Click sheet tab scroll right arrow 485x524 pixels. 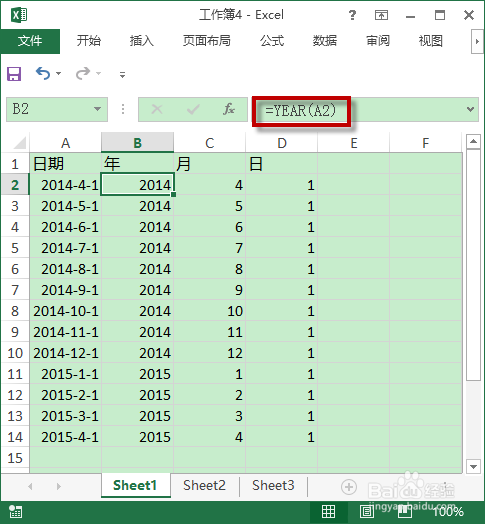point(59,486)
